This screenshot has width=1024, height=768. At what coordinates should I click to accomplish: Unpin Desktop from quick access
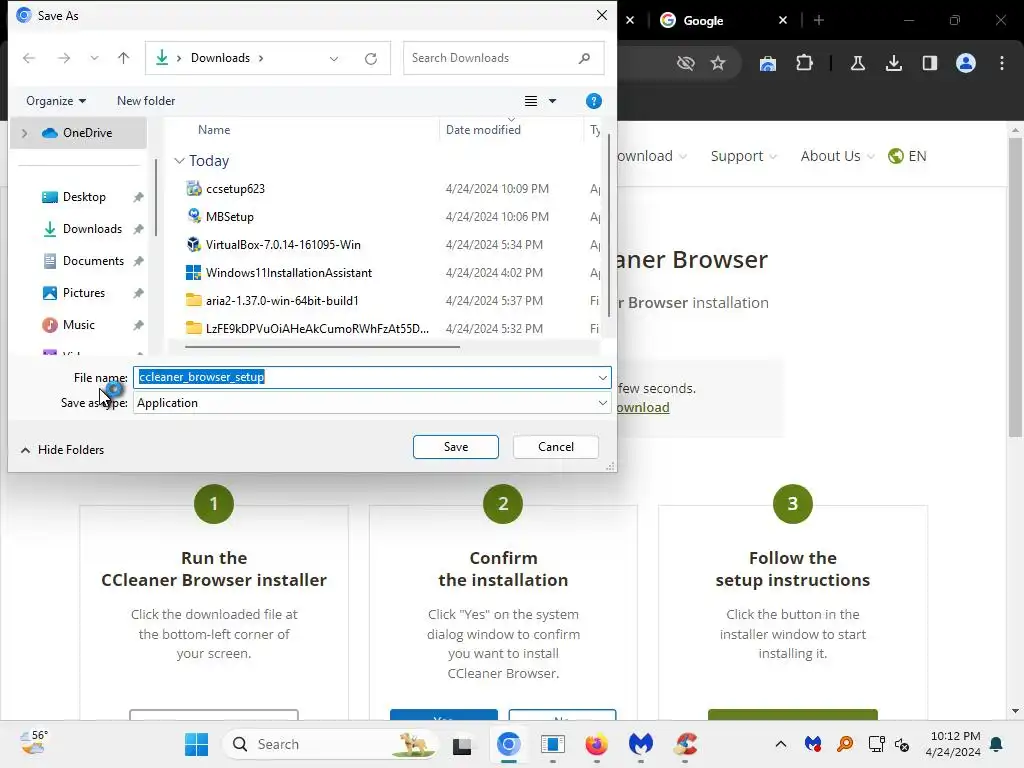point(138,197)
